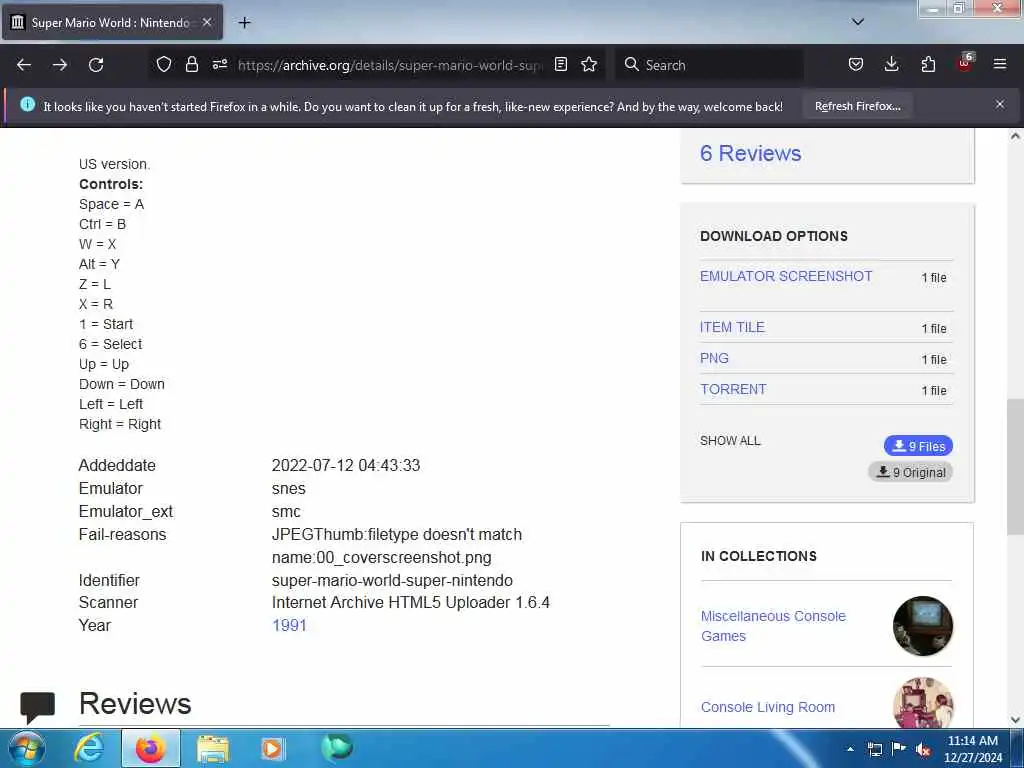Image resolution: width=1024 pixels, height=768 pixels.
Task: Open uBlock extension icon with badge
Action: tap(965, 63)
